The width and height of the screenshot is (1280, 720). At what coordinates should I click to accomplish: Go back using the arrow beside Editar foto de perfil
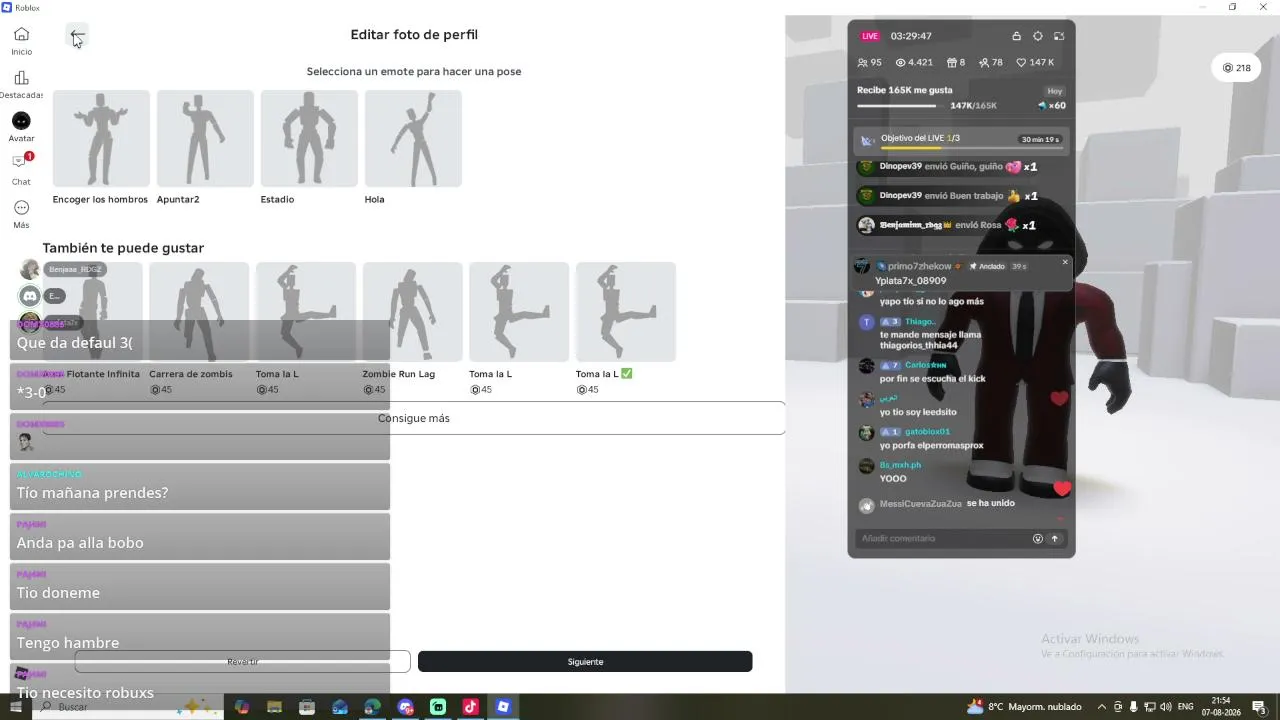click(x=77, y=37)
